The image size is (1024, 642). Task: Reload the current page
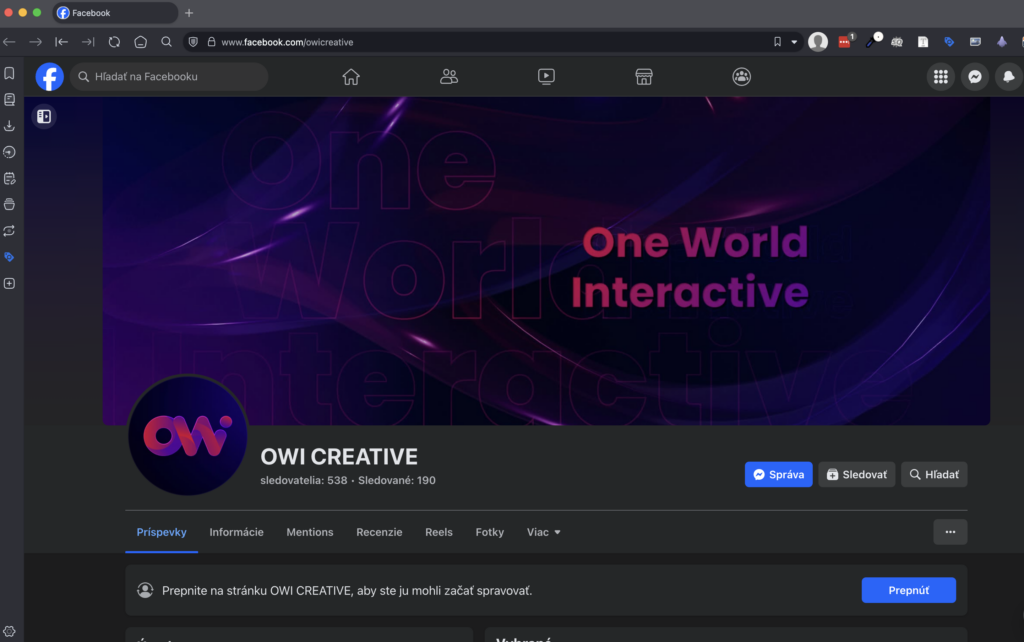(x=114, y=42)
